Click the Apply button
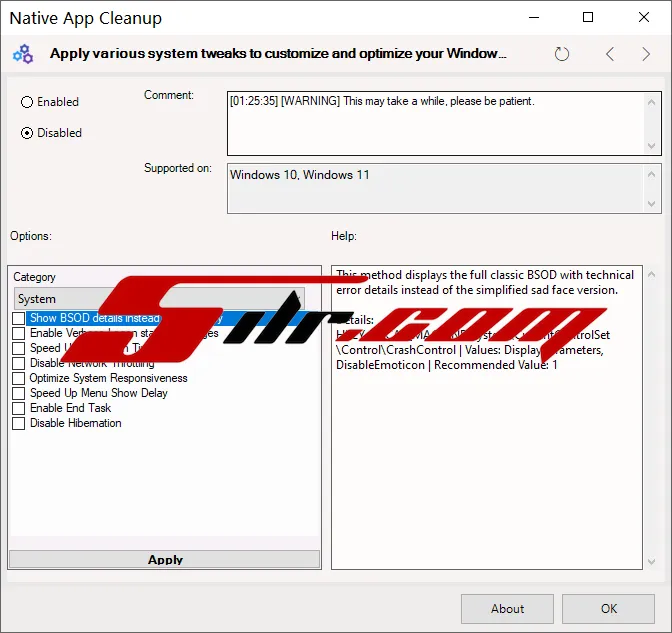Image resolution: width=672 pixels, height=633 pixels. [165, 559]
